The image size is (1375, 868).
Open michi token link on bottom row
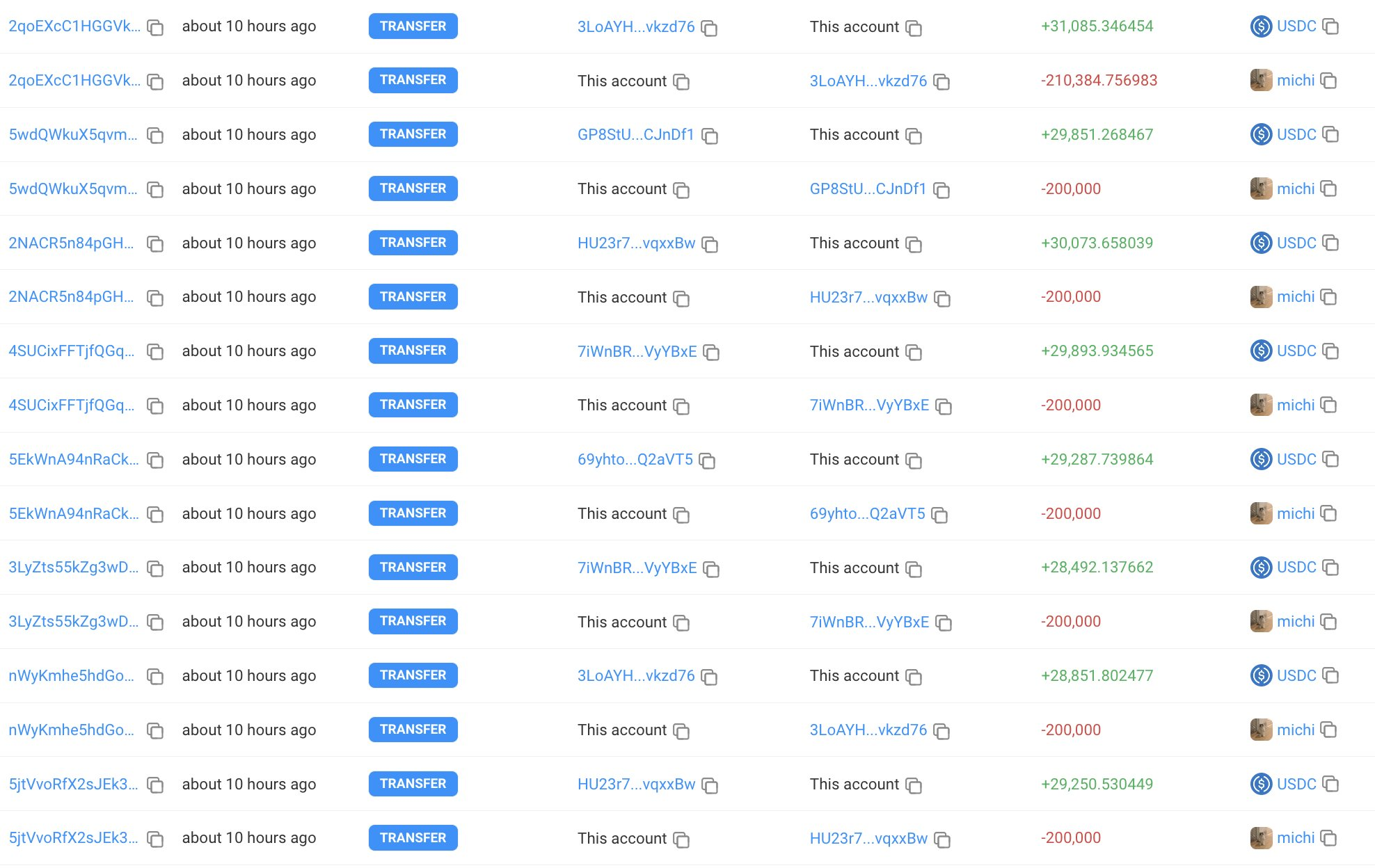point(1295,838)
